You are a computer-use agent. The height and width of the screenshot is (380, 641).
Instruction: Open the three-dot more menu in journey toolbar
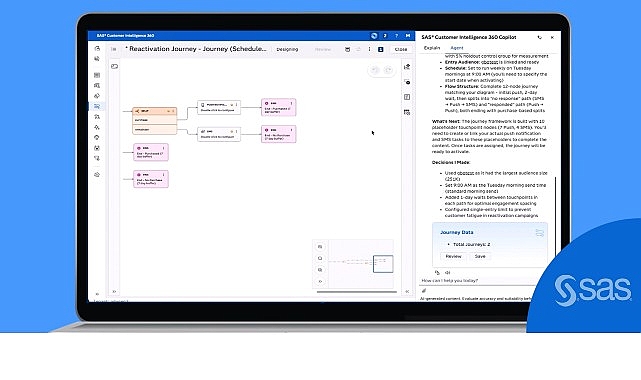pyautogui.click(x=369, y=49)
